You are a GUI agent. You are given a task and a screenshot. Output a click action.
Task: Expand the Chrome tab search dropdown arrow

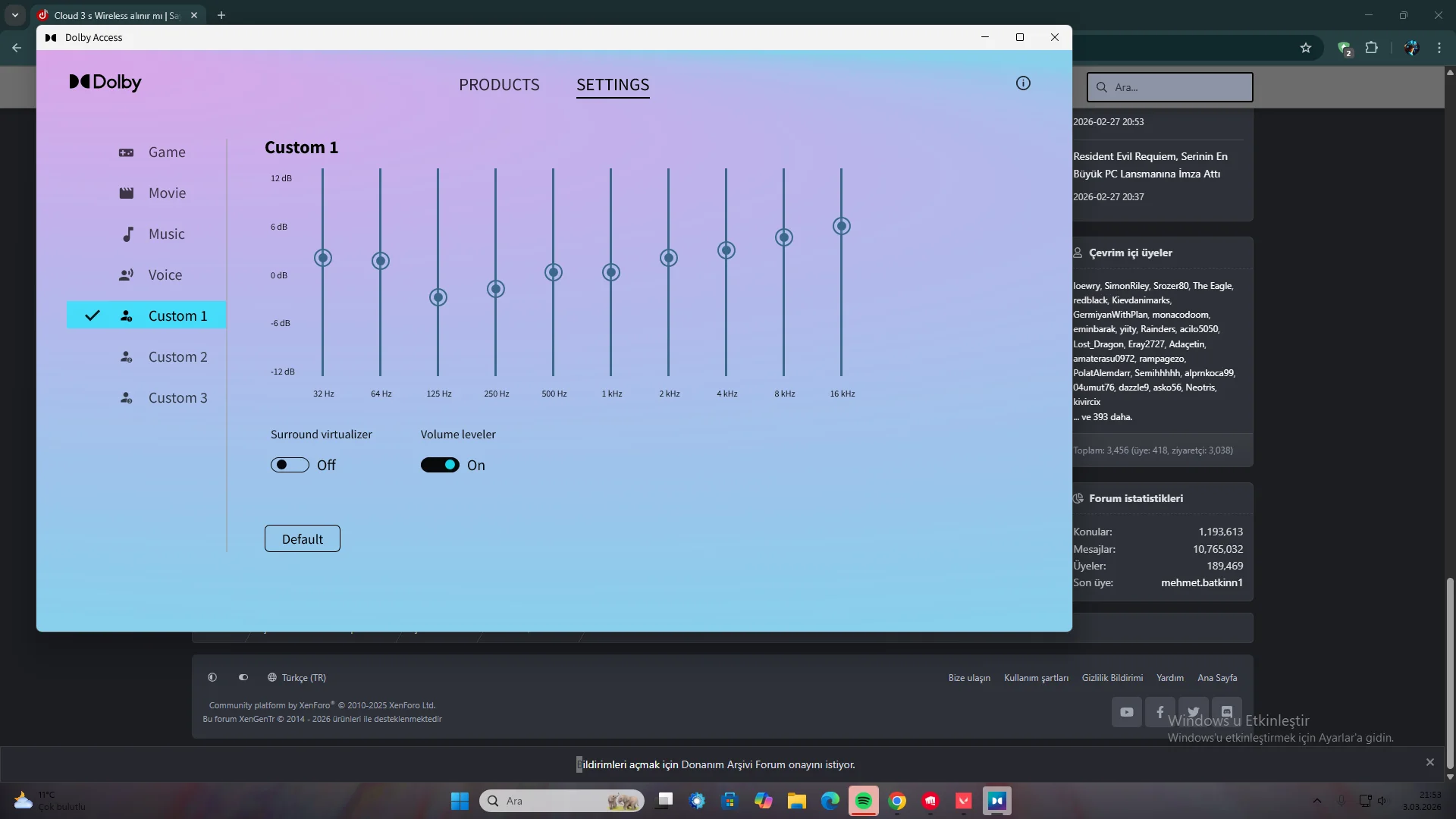coord(14,15)
